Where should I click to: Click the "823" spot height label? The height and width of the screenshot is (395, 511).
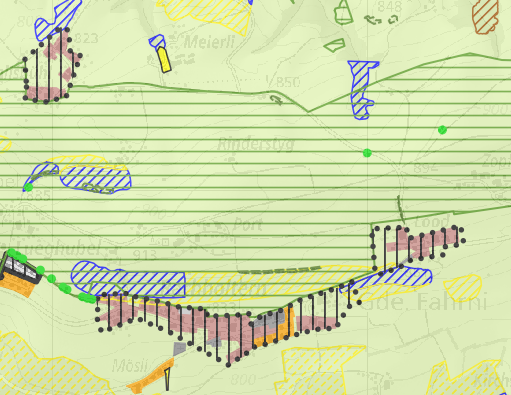click(86, 38)
